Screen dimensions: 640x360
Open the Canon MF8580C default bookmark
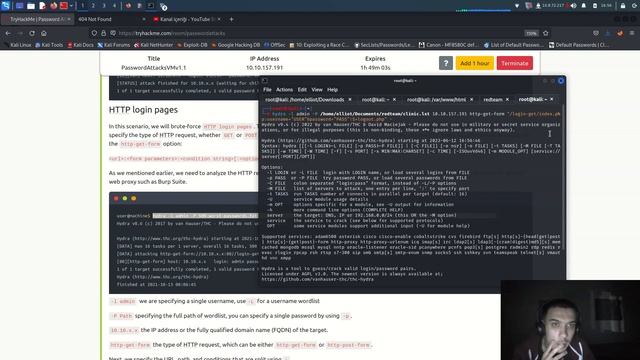point(448,45)
